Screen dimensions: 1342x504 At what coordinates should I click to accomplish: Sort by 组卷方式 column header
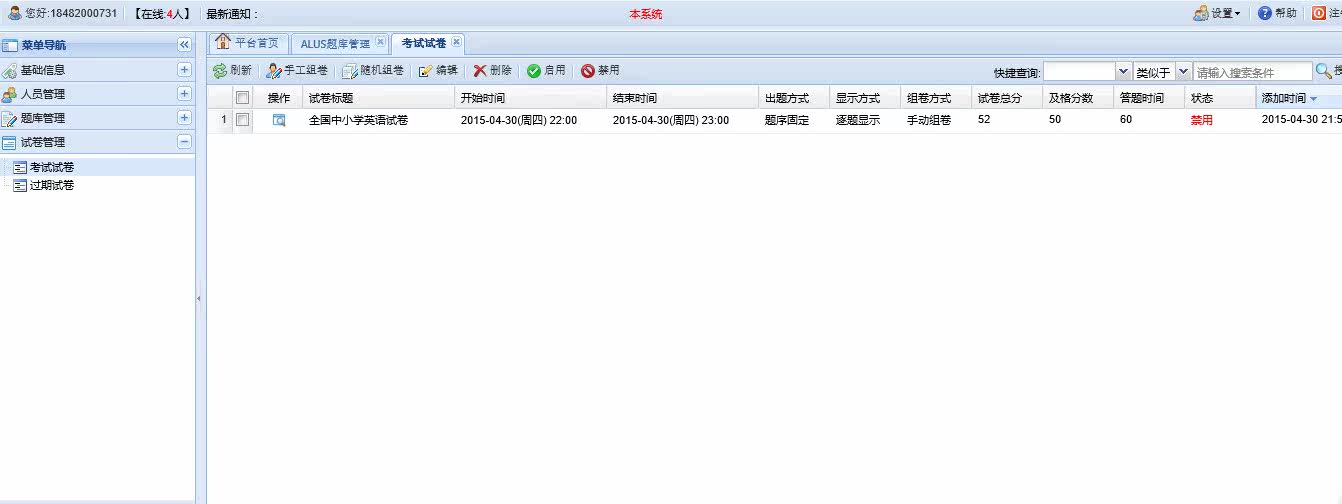pos(936,98)
